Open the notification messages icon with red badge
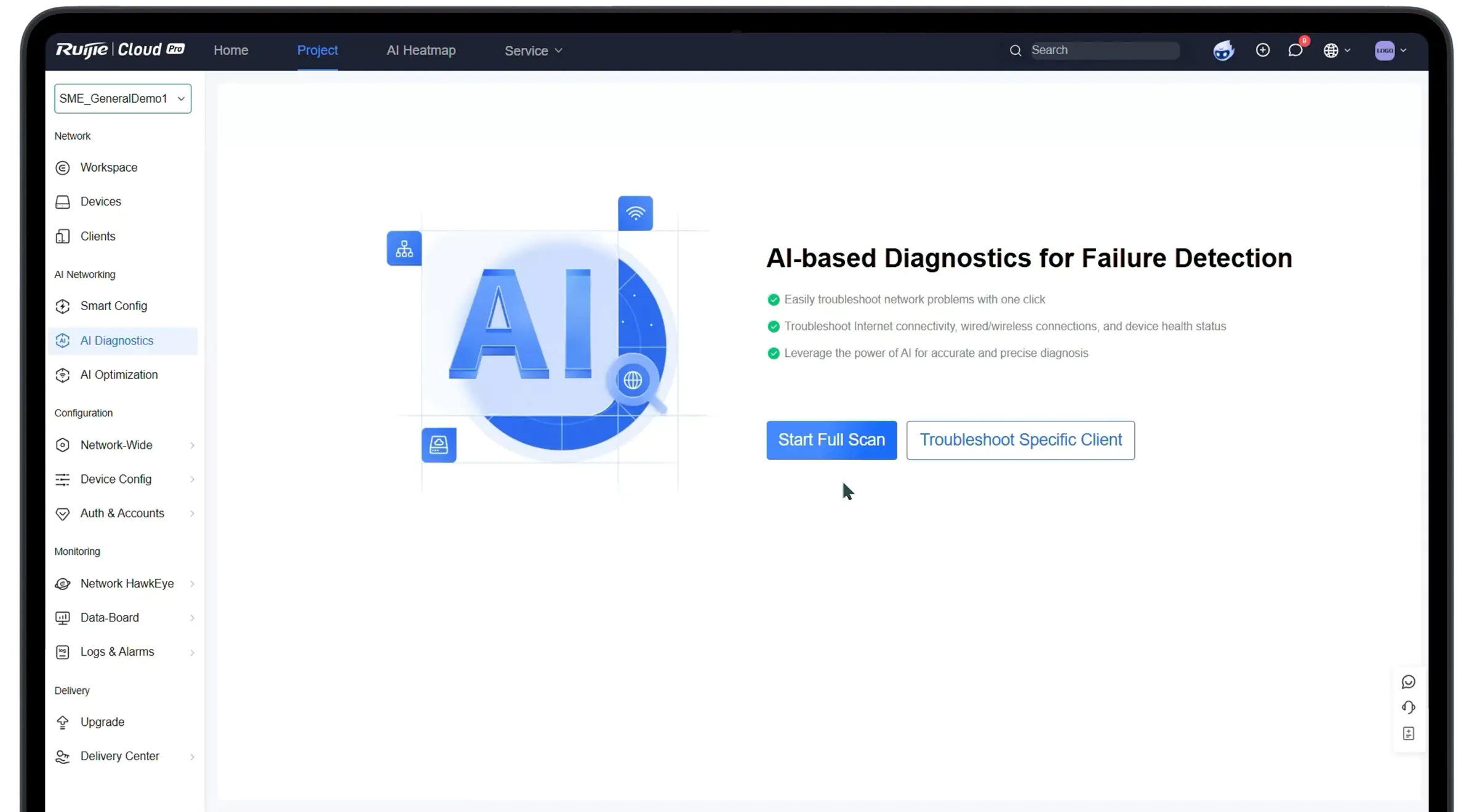The width and height of the screenshot is (1477, 812). pyautogui.click(x=1295, y=50)
